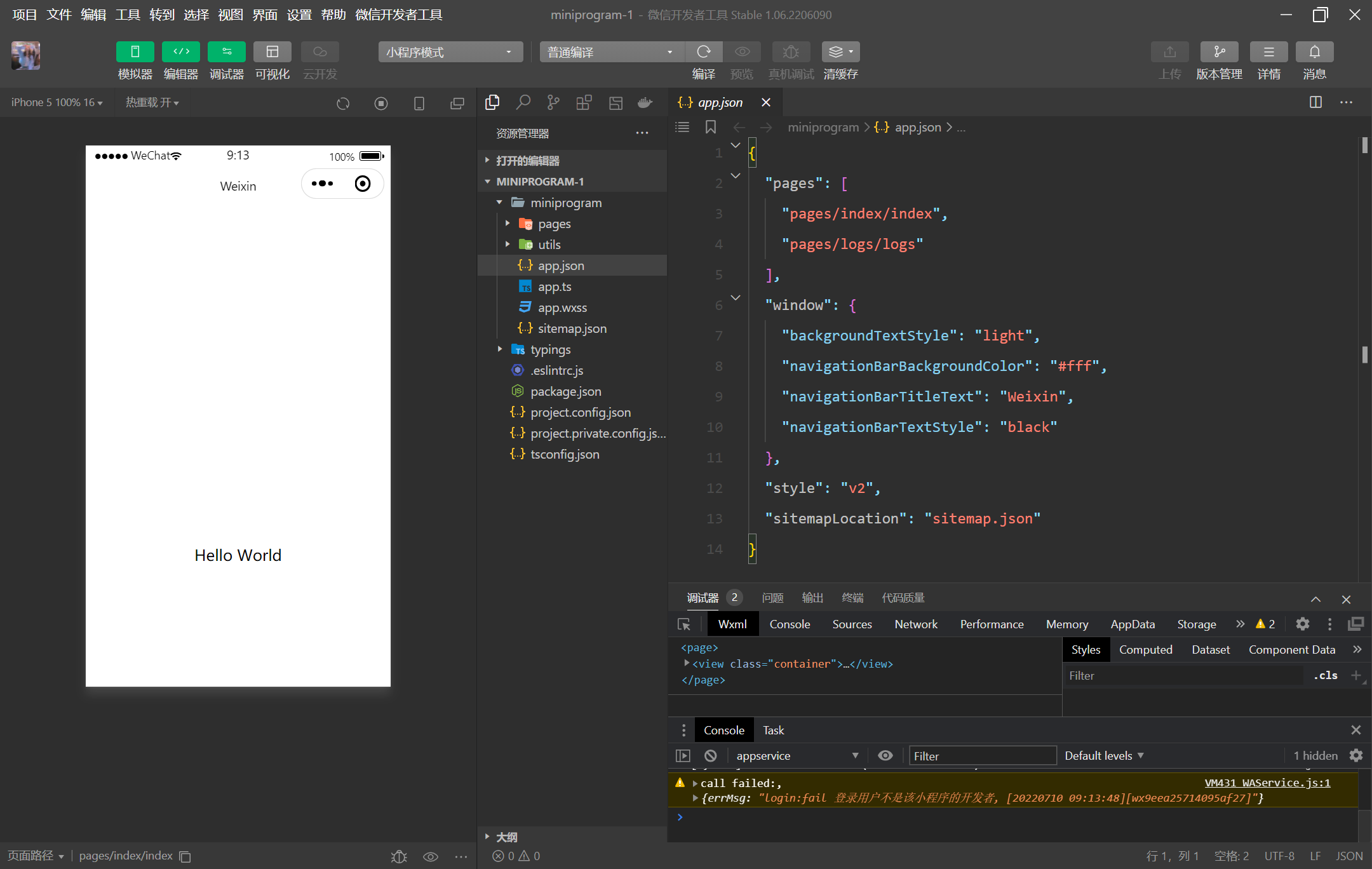The height and width of the screenshot is (869, 1372).
Task: Collapse the MINIPROGRAM-1 section
Action: (x=572, y=182)
